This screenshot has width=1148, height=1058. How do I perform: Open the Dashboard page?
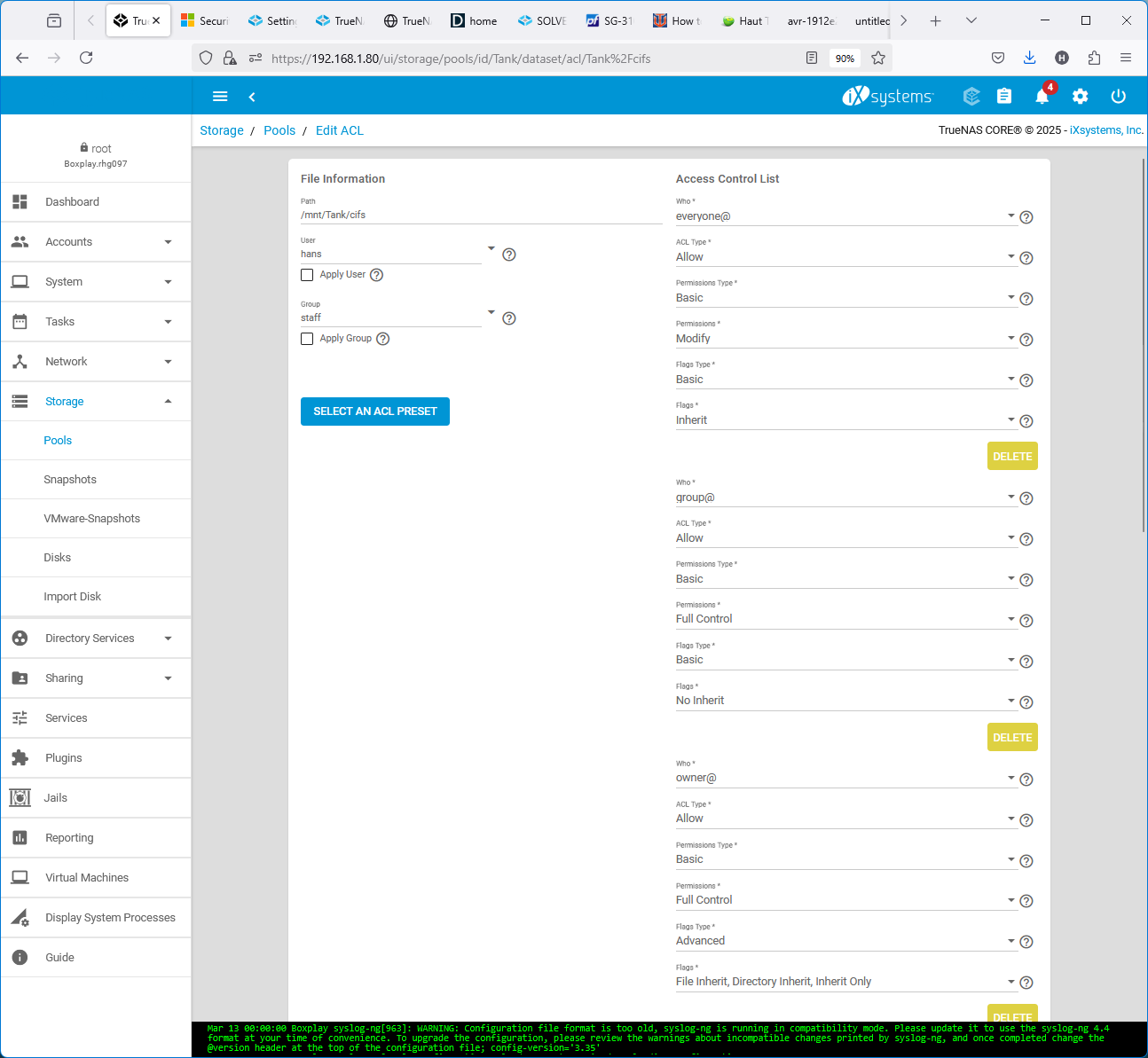(x=96, y=202)
